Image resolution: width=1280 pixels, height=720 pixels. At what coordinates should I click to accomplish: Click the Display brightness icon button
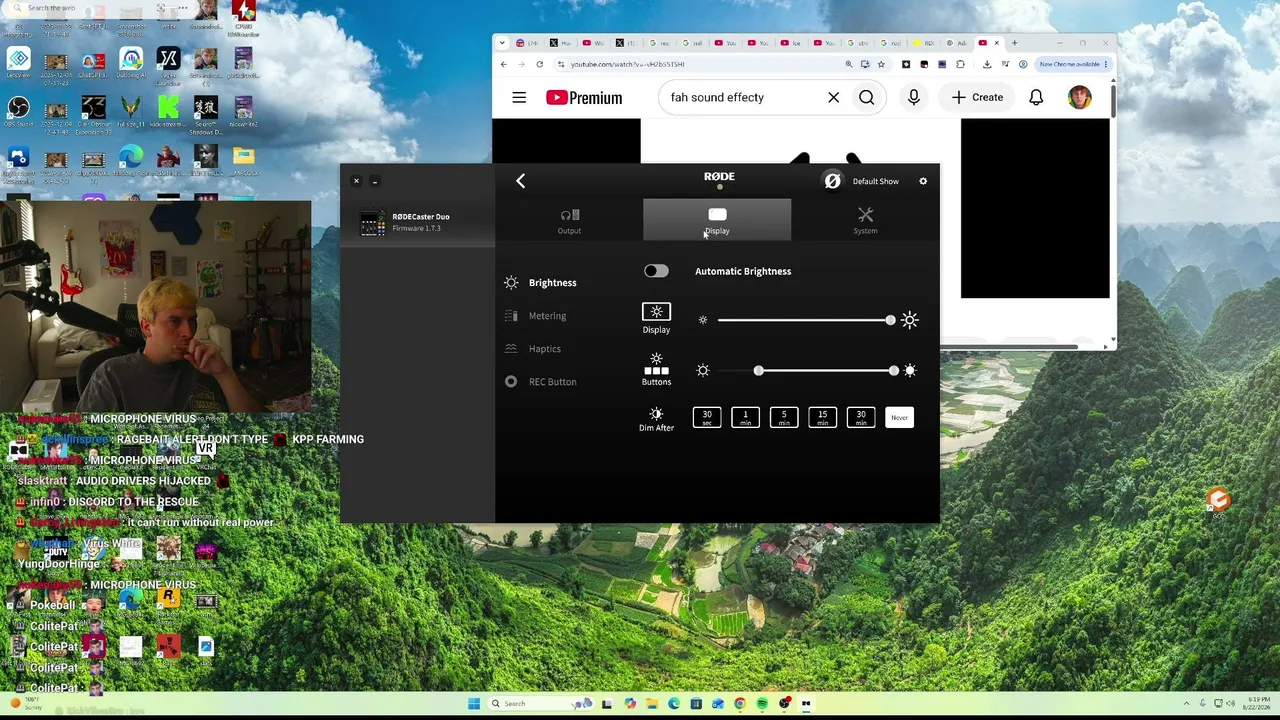656,312
